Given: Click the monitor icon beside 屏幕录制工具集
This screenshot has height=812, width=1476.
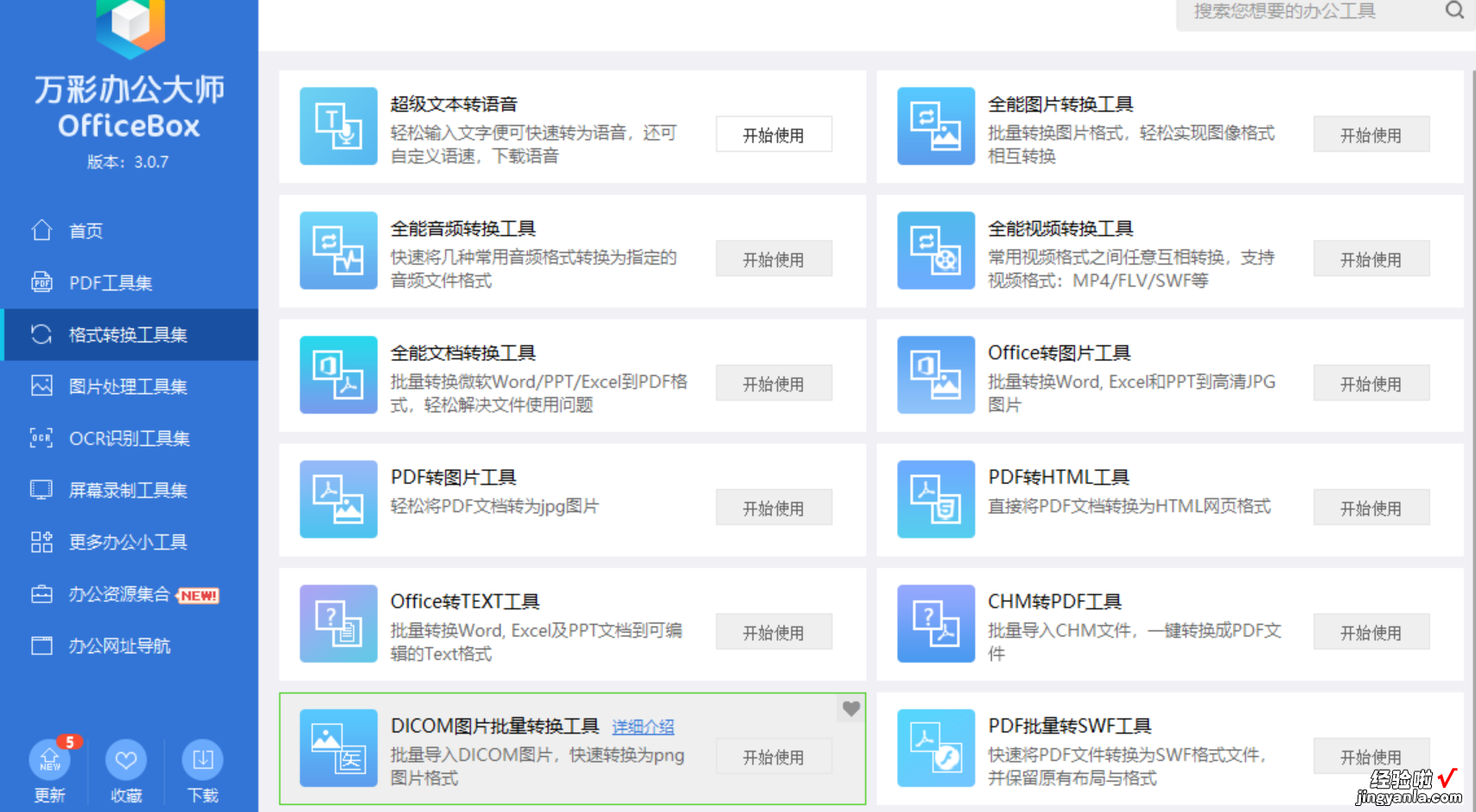Looking at the screenshot, I should point(41,489).
